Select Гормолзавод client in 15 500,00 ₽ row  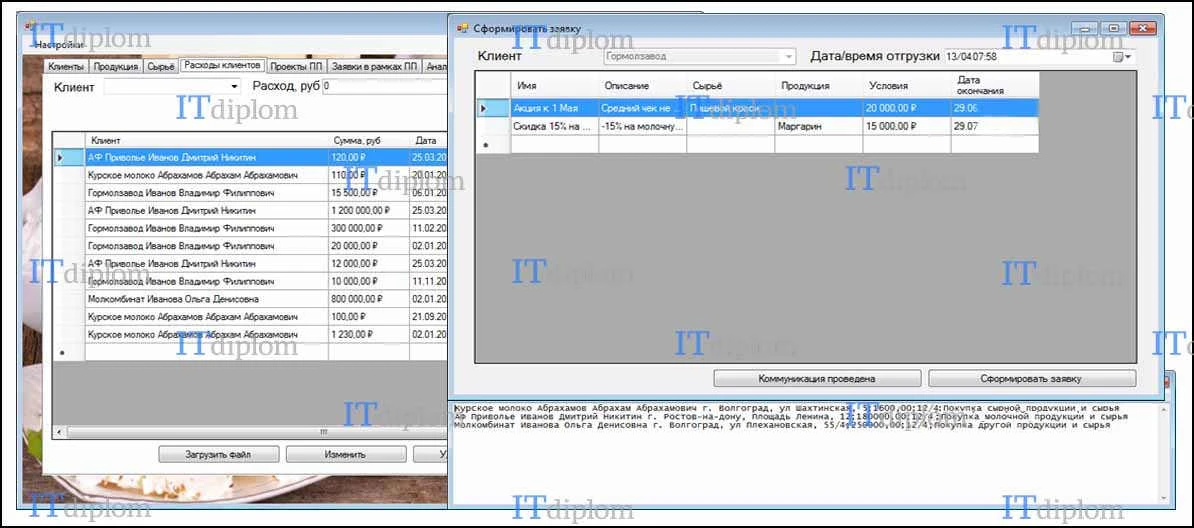click(206, 193)
